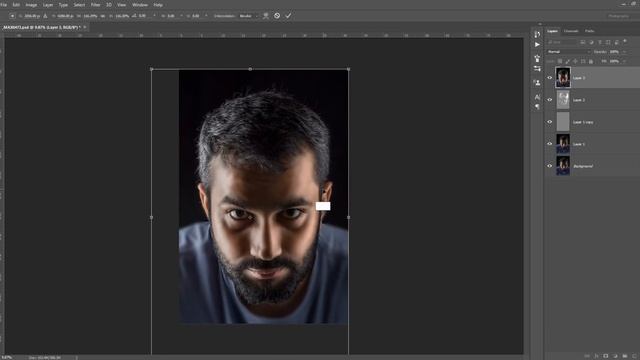Commit the transform with the checkmark
This screenshot has height=360, width=640.
(x=289, y=16)
